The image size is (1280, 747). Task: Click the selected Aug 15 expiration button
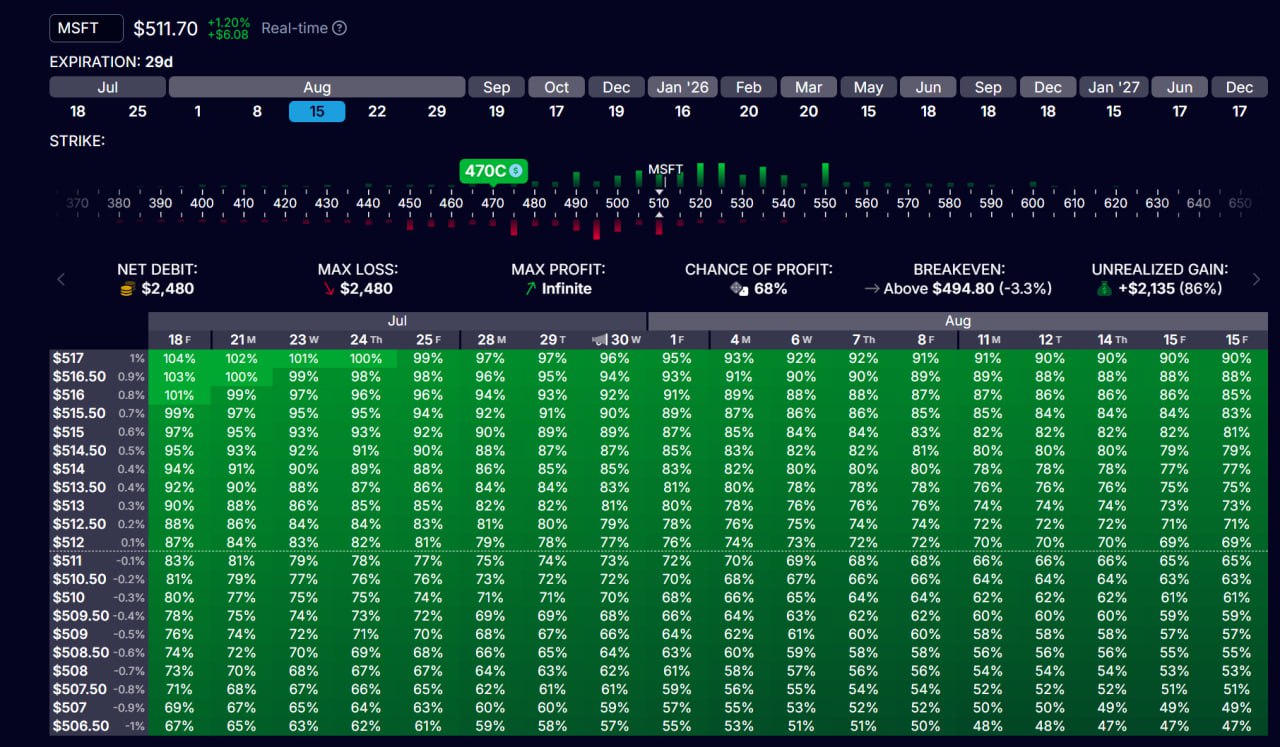(317, 111)
